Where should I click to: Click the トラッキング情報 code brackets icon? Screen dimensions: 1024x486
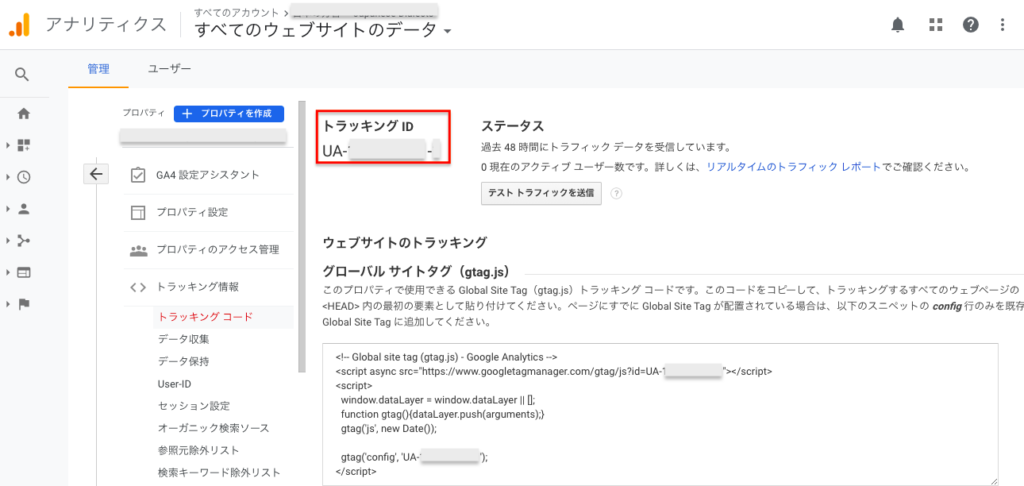pyautogui.click(x=138, y=287)
